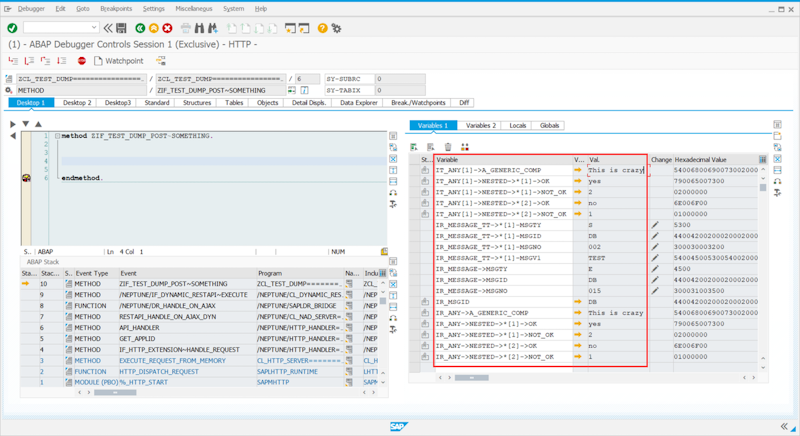Click change pencil for IR_MESSAGE->MSGNO
800x436 pixels.
pyautogui.click(x=655, y=291)
